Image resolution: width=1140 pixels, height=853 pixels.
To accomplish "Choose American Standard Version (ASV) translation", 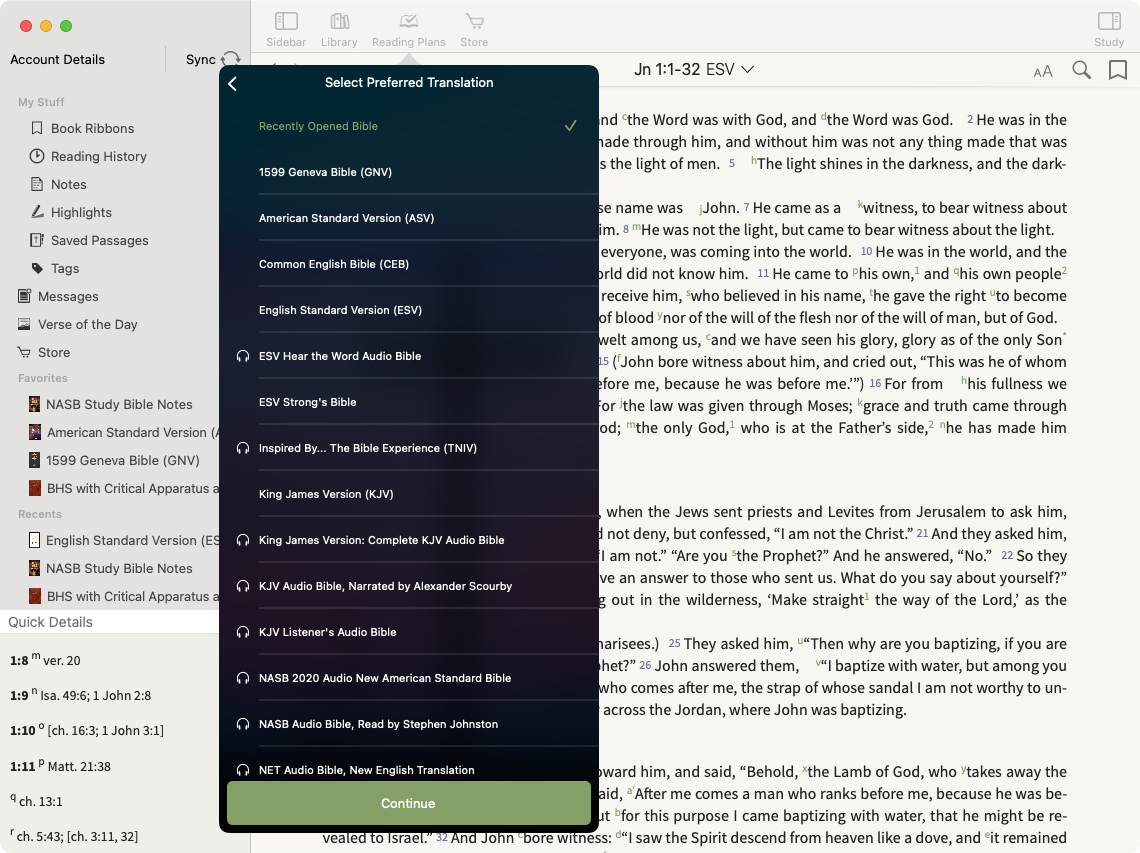I will (409, 218).
